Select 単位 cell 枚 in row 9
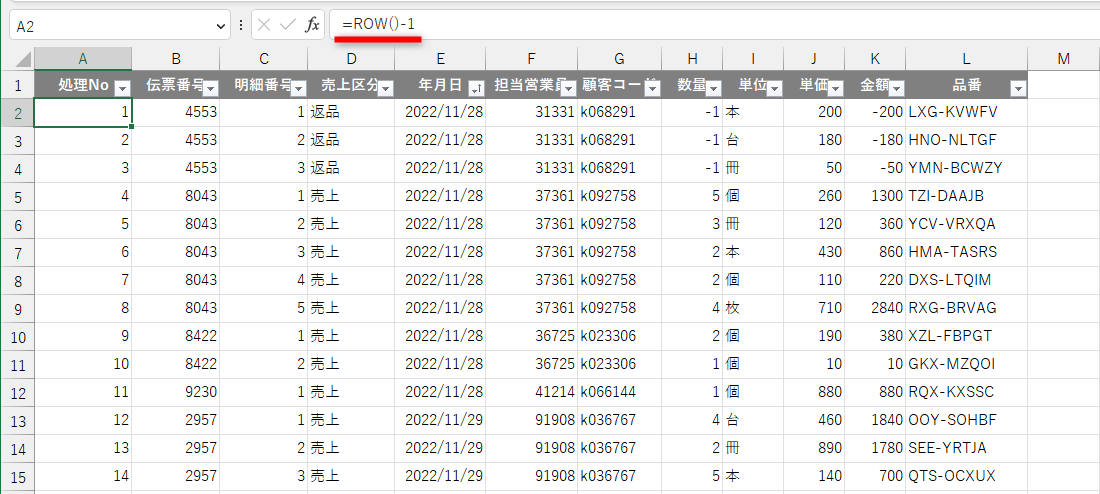The width and height of the screenshot is (1100, 494). [753, 309]
